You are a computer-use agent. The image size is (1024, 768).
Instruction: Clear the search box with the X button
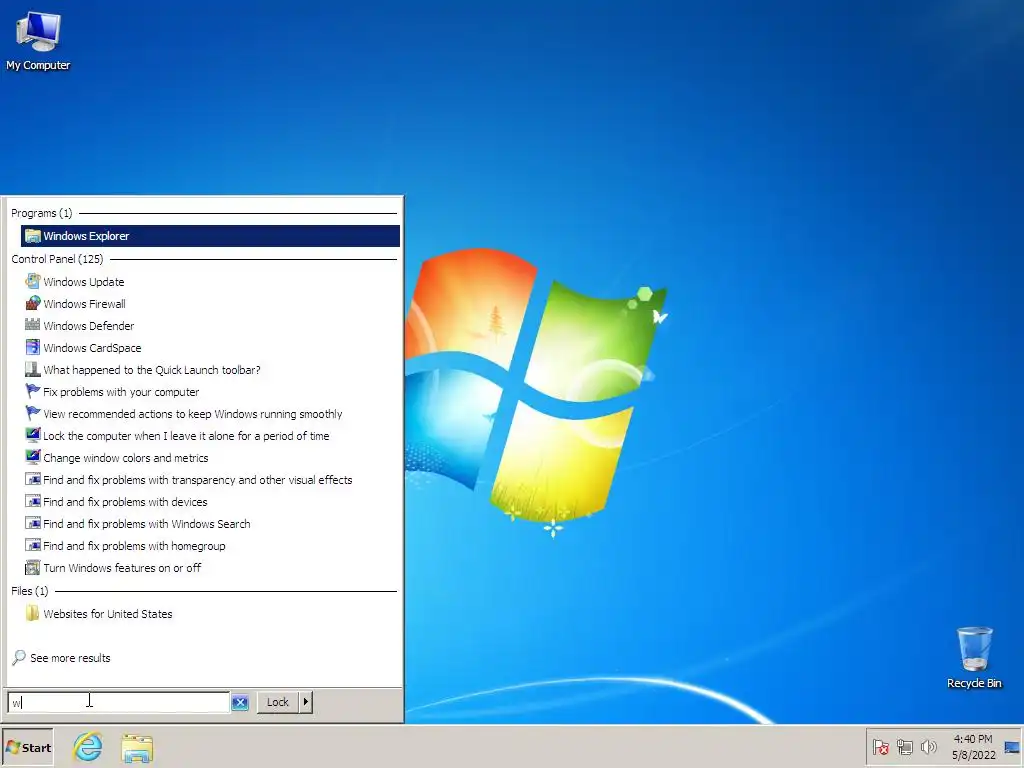(240, 702)
